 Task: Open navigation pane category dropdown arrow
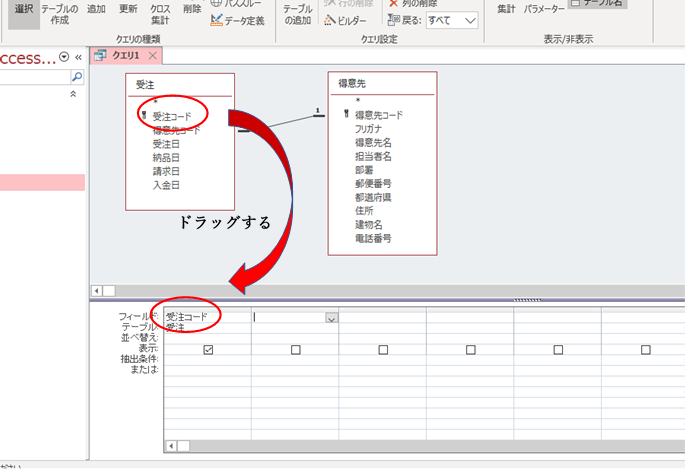65,57
